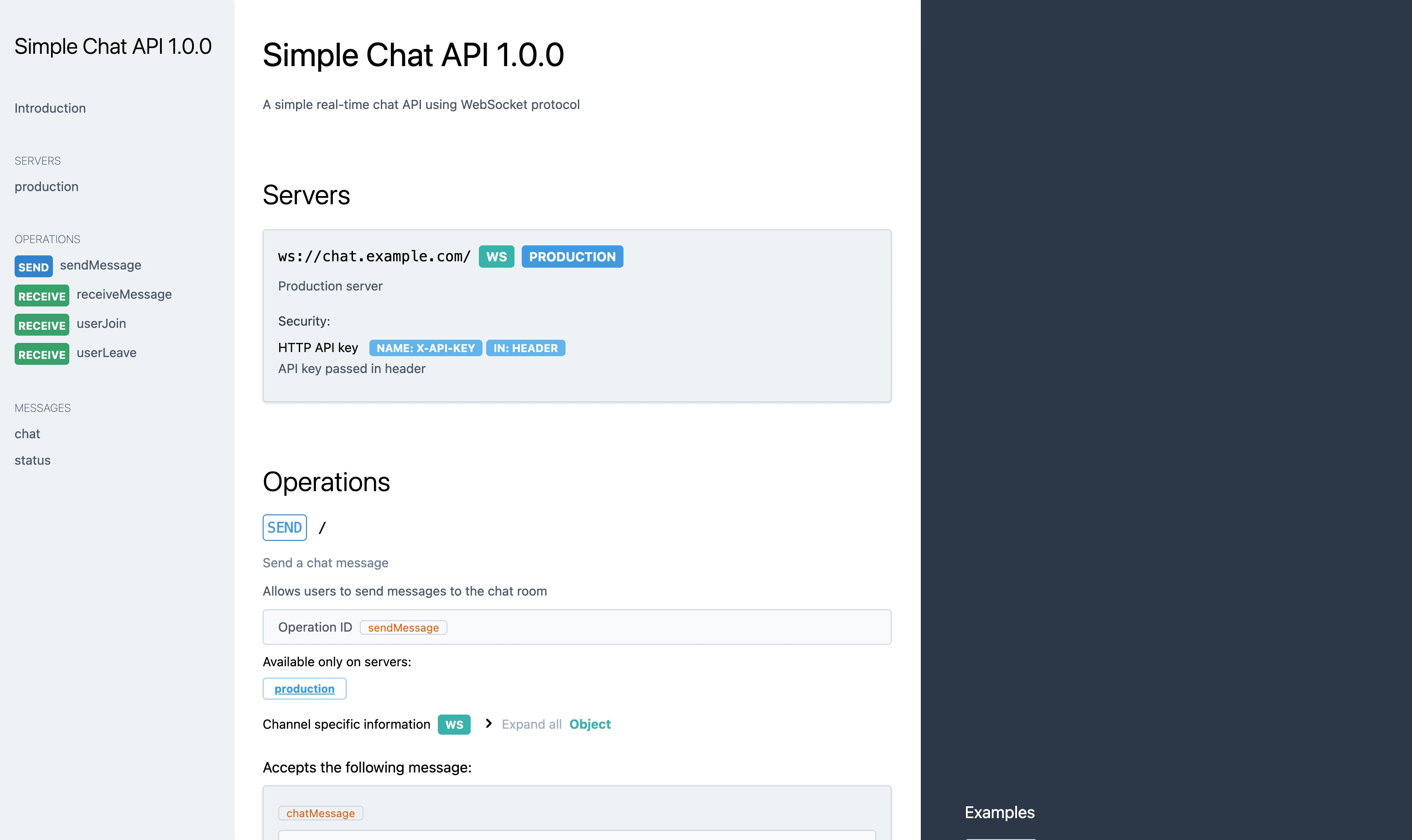Click the SEND operation icon
This screenshot has height=840, width=1412.
[285, 527]
